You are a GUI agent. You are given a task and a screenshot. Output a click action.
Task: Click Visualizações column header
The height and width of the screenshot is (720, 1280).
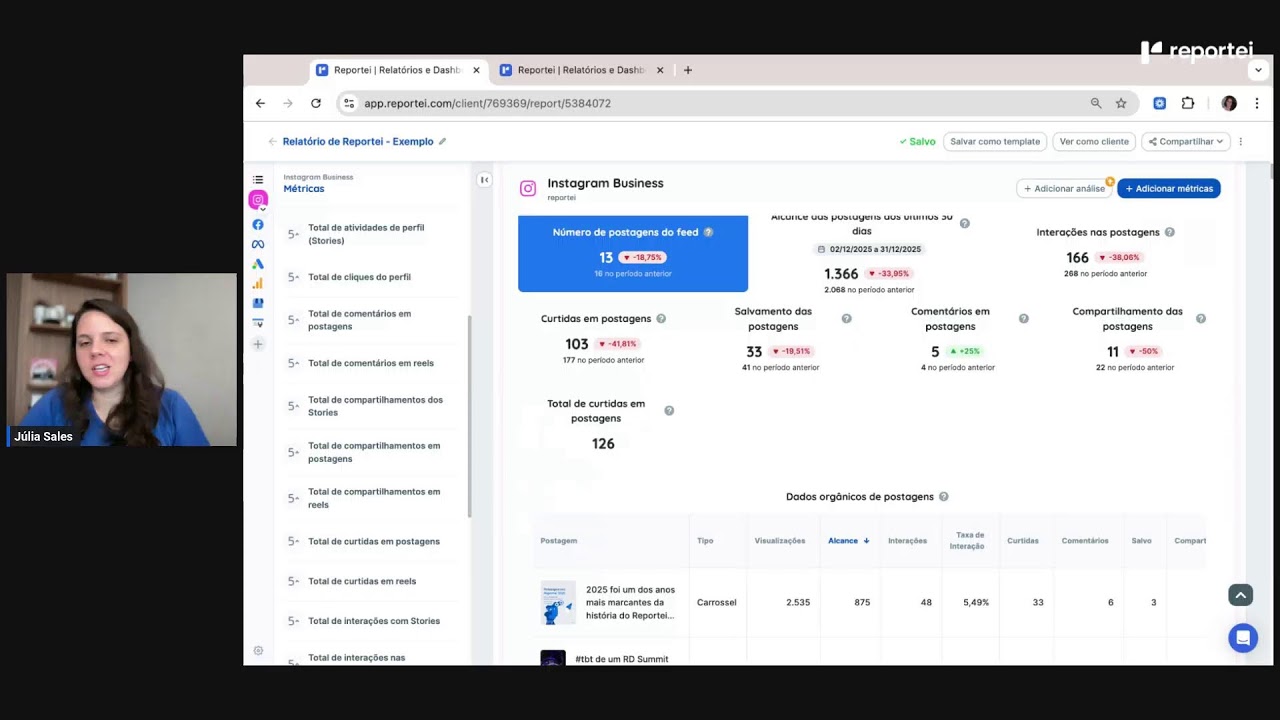pyautogui.click(x=780, y=541)
